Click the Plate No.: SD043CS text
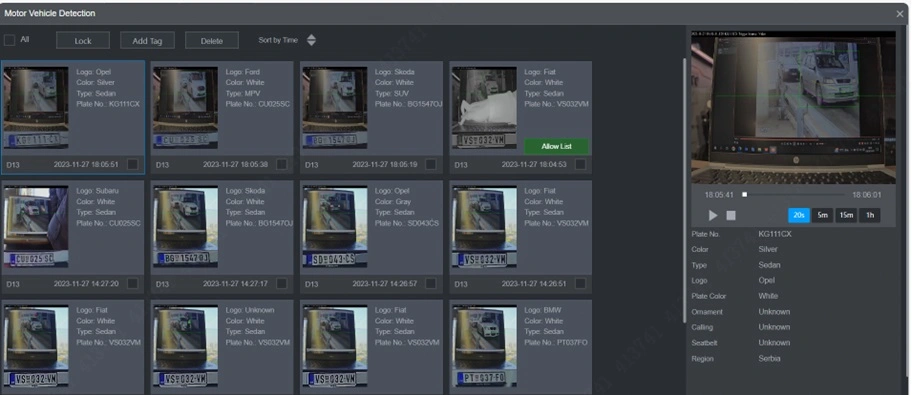Viewport: 912px width, 395px height. [x=407, y=223]
